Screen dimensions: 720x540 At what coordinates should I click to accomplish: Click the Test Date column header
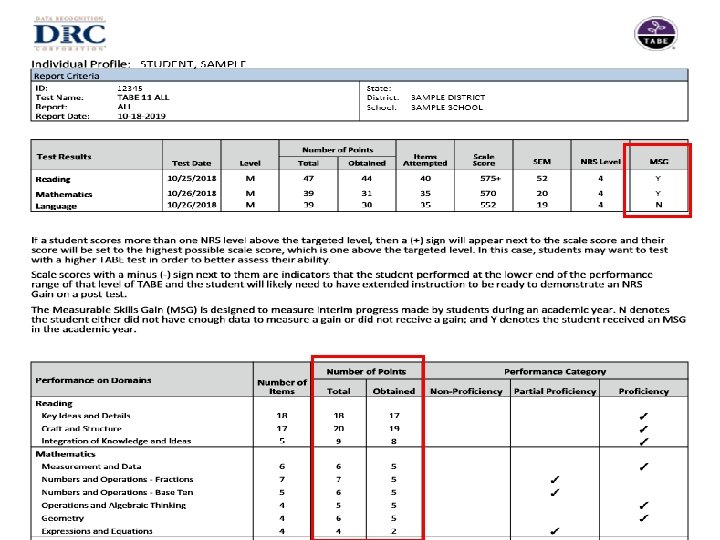point(191,163)
